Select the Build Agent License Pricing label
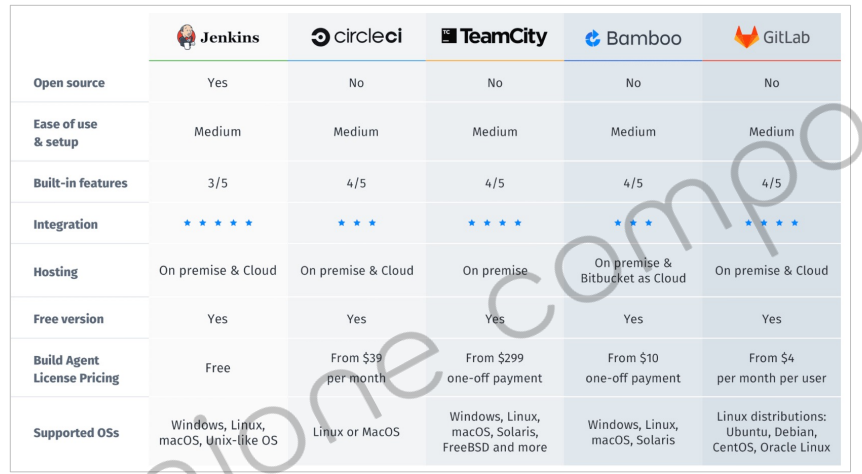Image resolution: width=862 pixels, height=474 pixels. 76,369
